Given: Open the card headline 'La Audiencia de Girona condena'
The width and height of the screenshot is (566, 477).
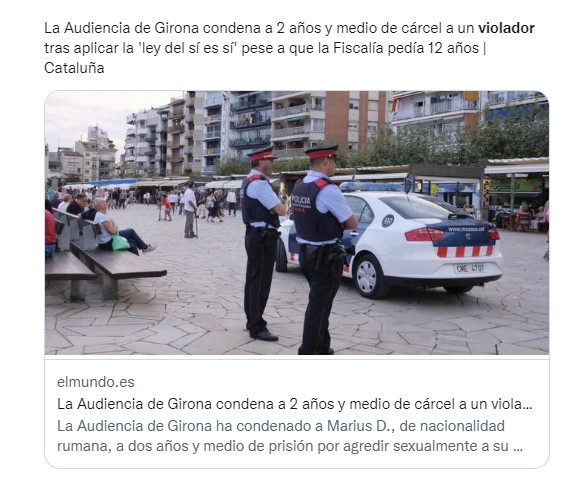Looking at the screenshot, I should click(x=295, y=404).
